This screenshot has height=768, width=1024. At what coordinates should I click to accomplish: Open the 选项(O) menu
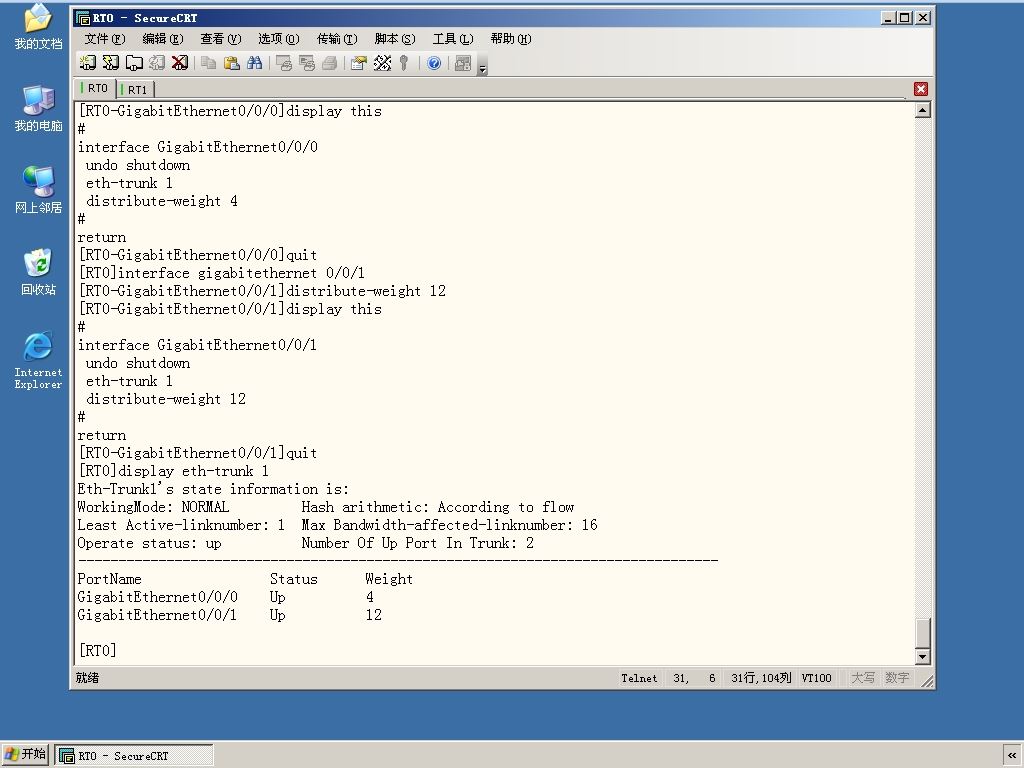pyautogui.click(x=279, y=39)
